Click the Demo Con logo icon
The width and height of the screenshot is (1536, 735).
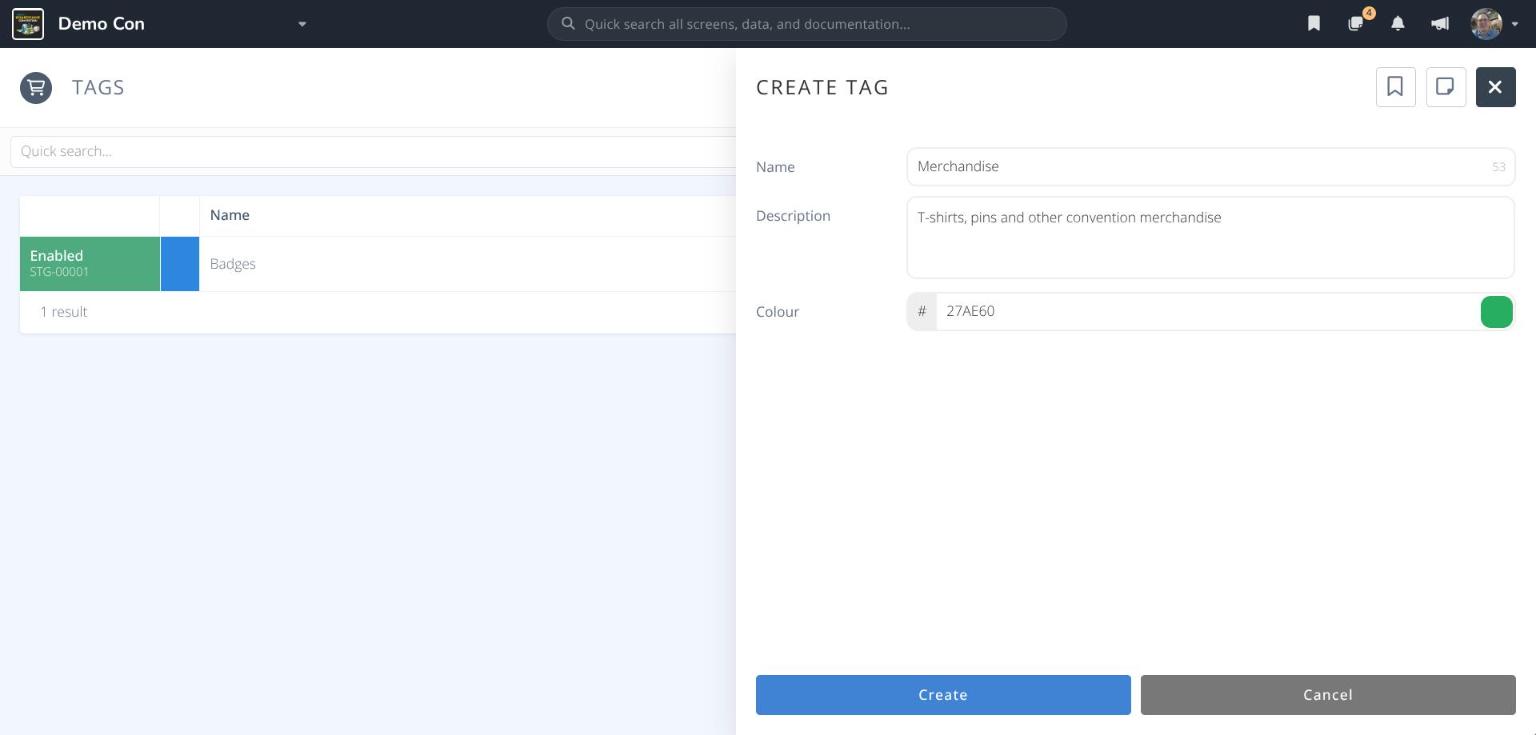click(x=28, y=24)
